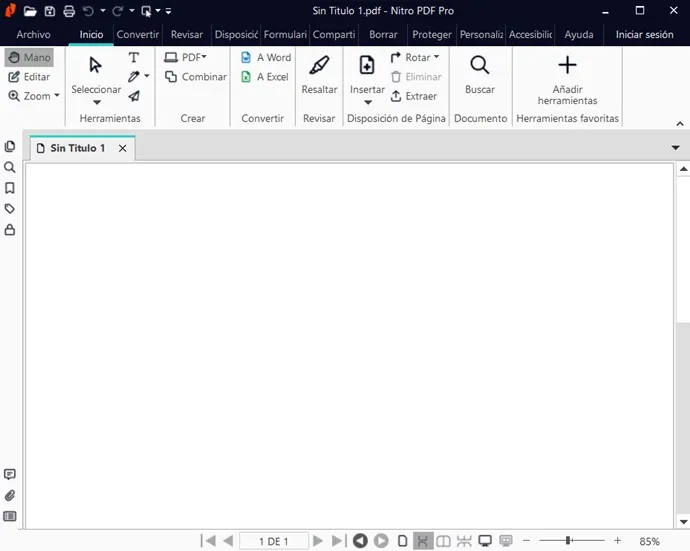This screenshot has width=690, height=551.
Task: Open the Proteger ribbon tab
Action: pyautogui.click(x=432, y=34)
